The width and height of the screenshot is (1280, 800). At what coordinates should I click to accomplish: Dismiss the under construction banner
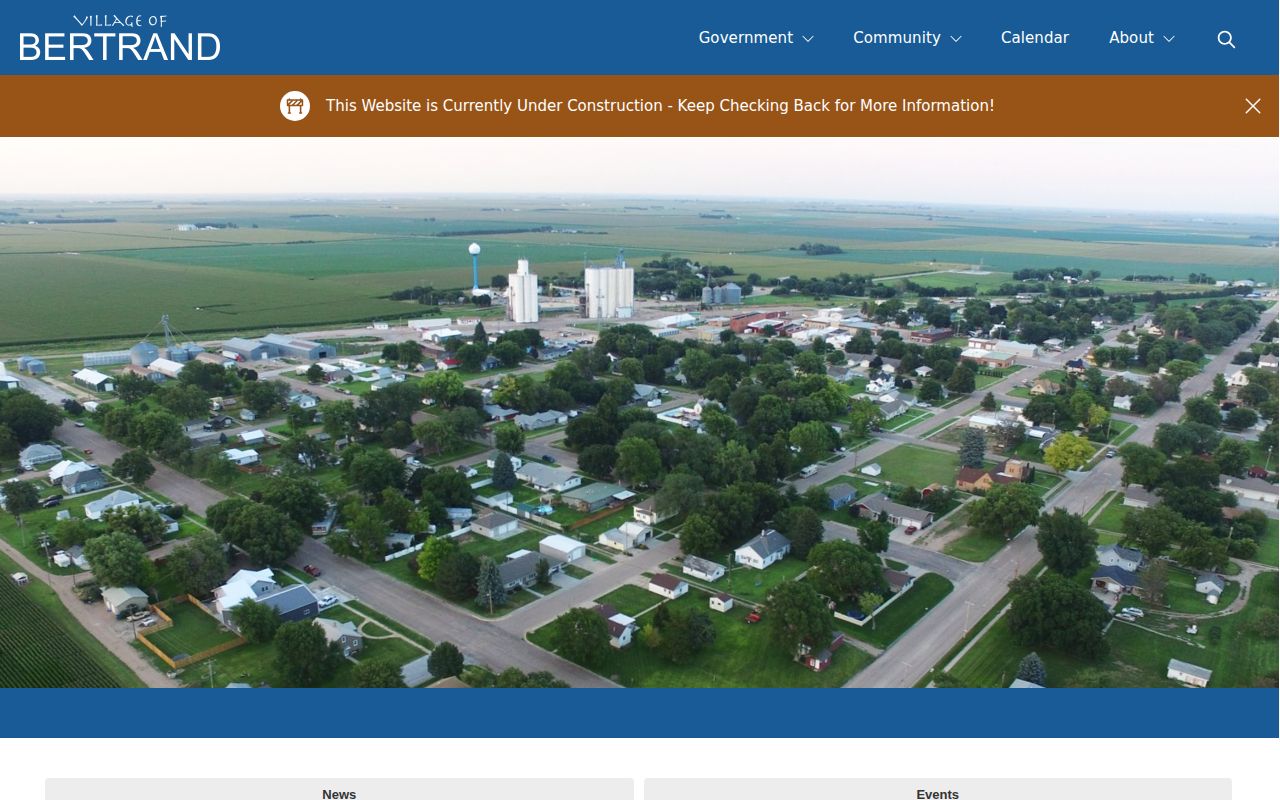(1253, 106)
